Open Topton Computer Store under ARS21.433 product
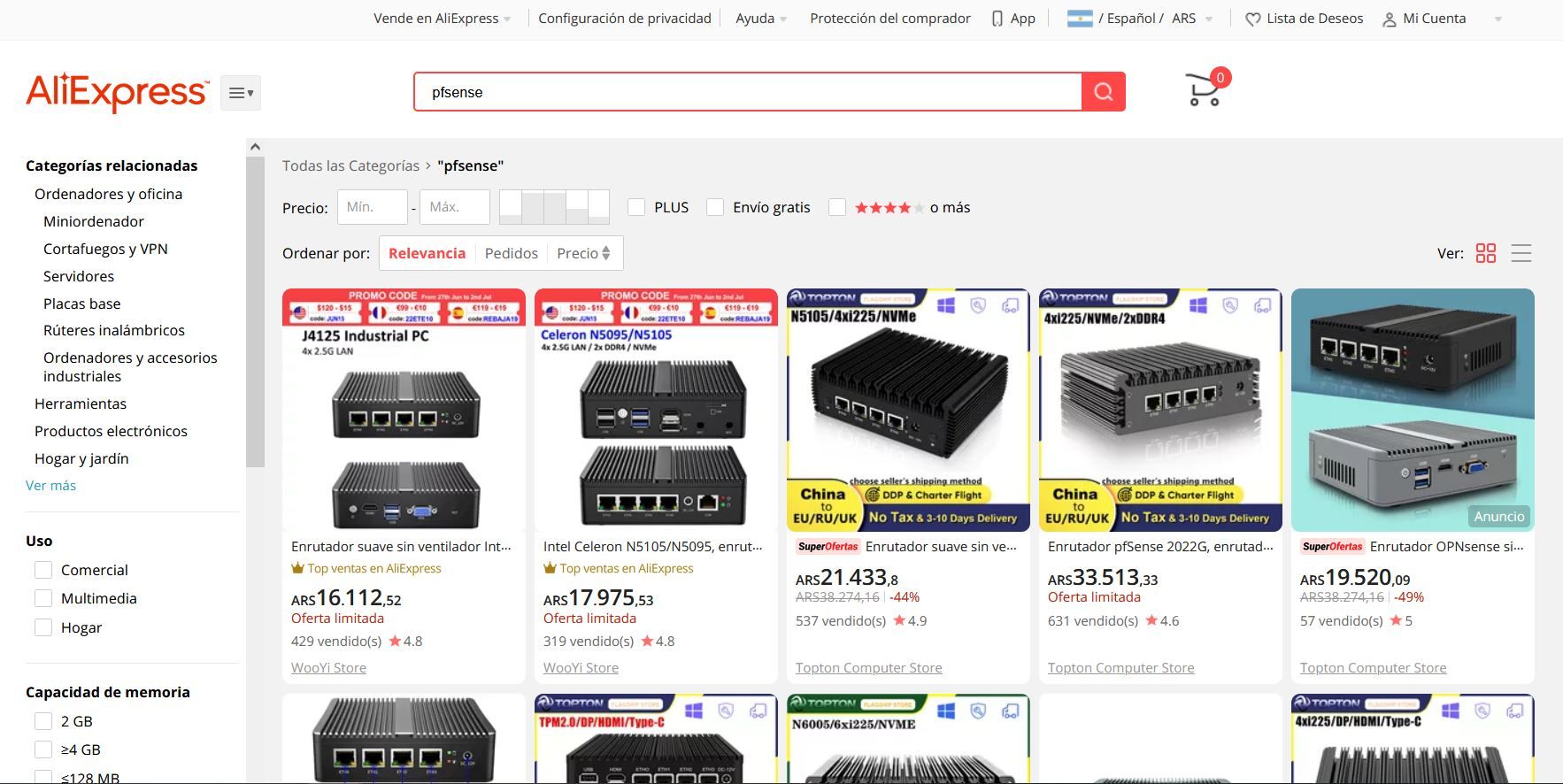1563x784 pixels. [x=868, y=668]
